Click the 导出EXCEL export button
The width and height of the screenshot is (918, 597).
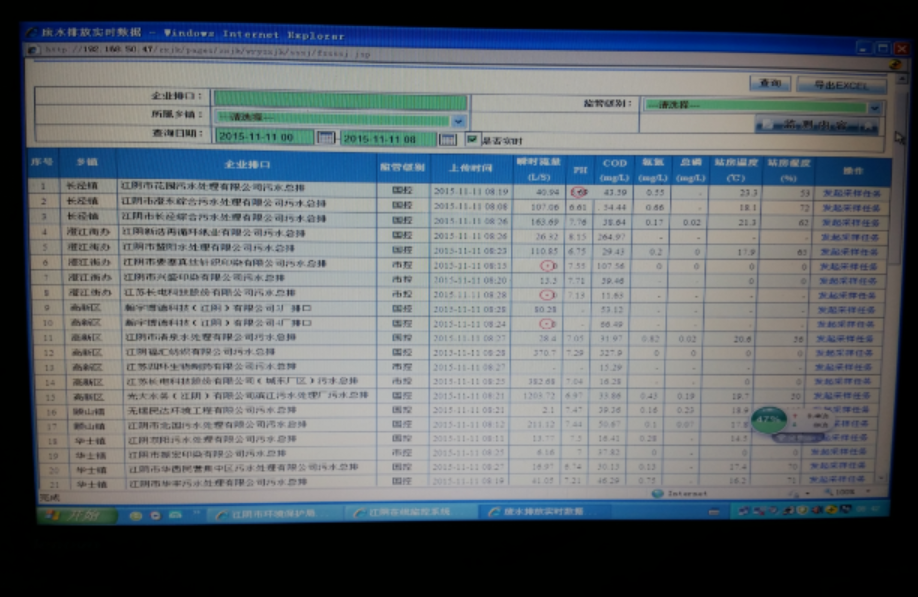tap(841, 85)
